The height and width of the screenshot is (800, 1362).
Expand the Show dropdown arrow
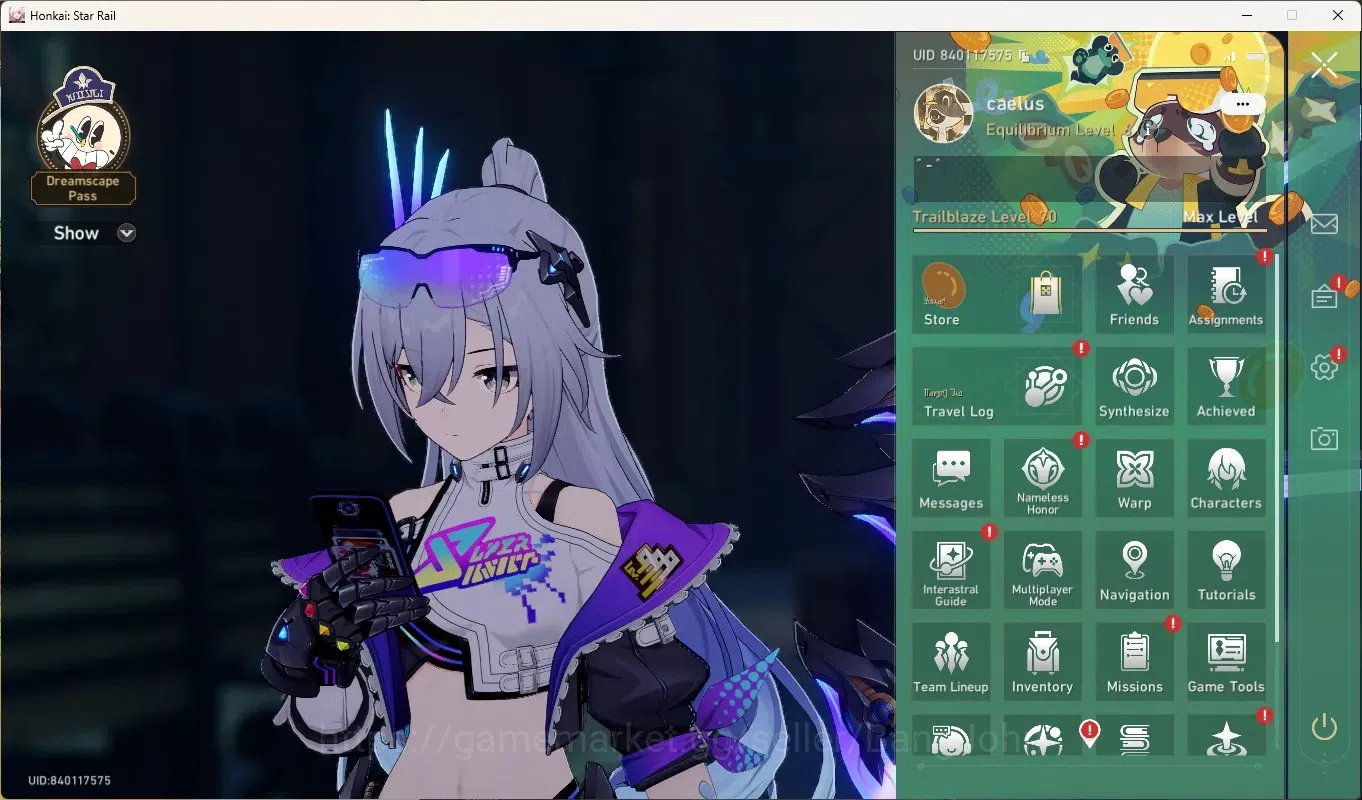click(126, 233)
